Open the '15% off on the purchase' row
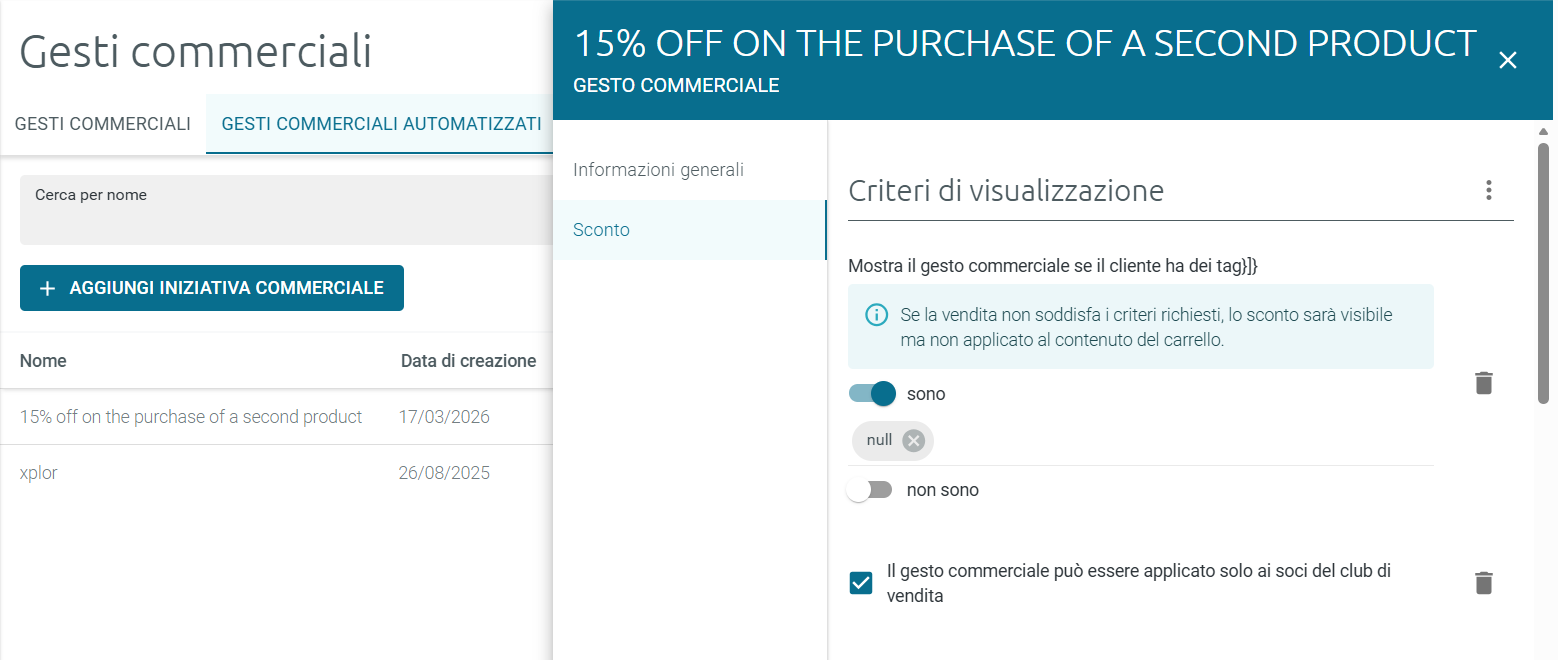 tap(276, 417)
